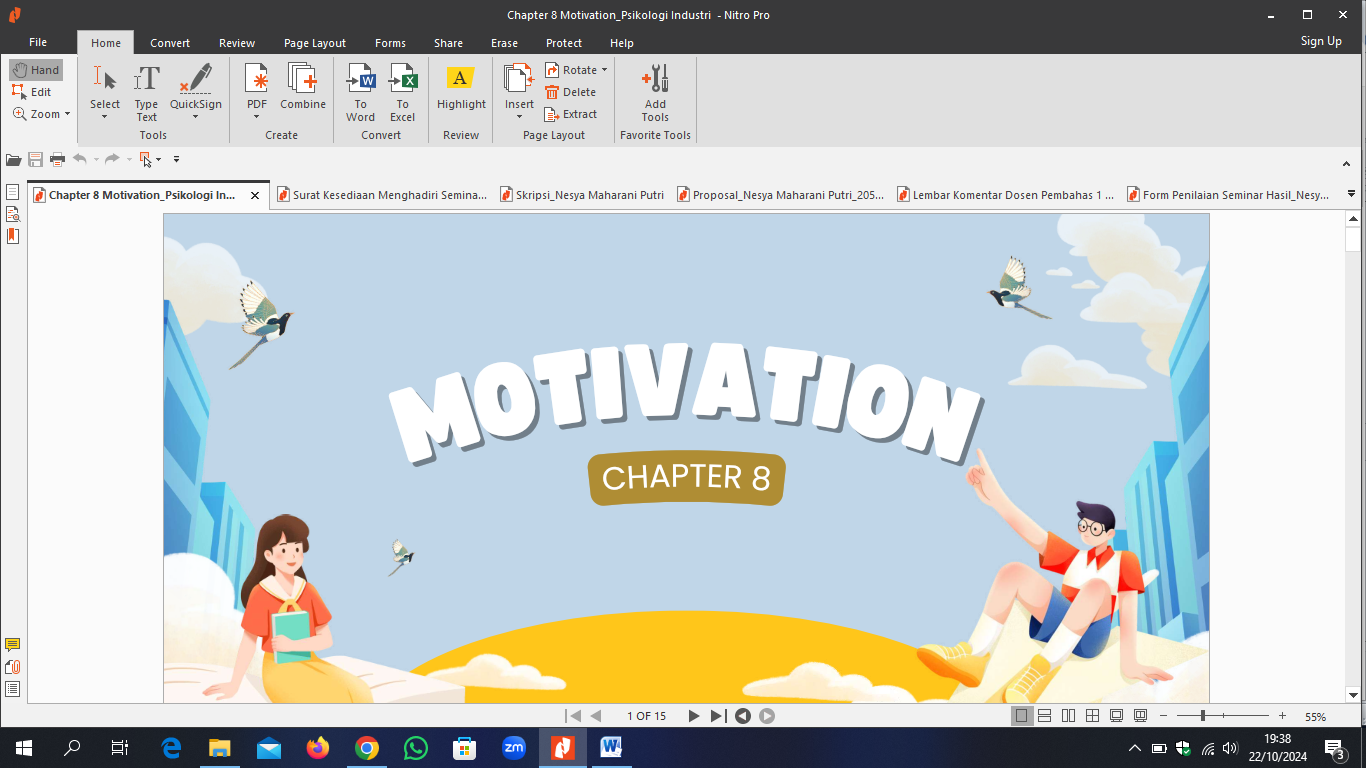Open the Combine files tool

pos(303,88)
